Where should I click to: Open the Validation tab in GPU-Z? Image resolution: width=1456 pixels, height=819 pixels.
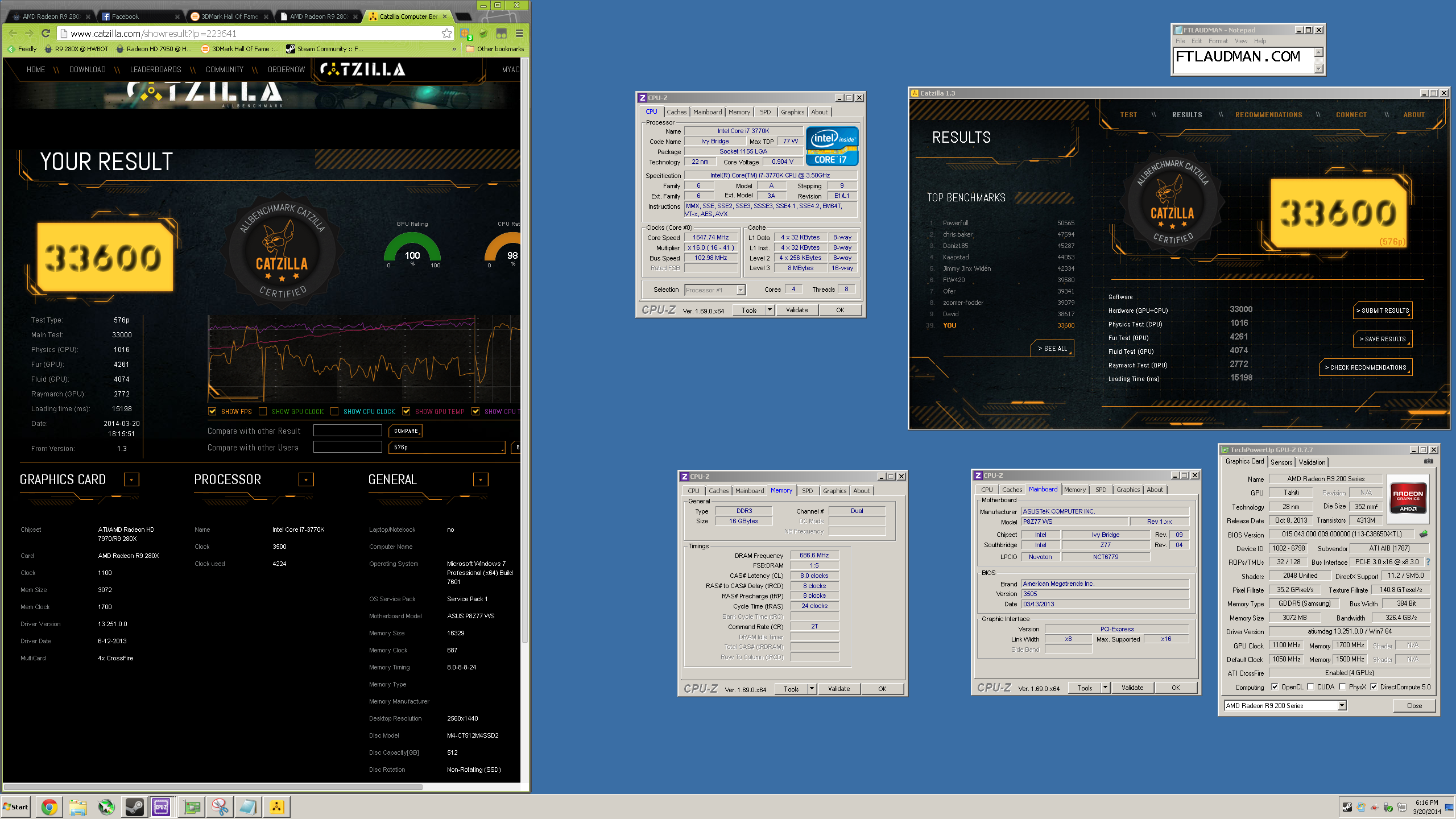(x=1312, y=462)
